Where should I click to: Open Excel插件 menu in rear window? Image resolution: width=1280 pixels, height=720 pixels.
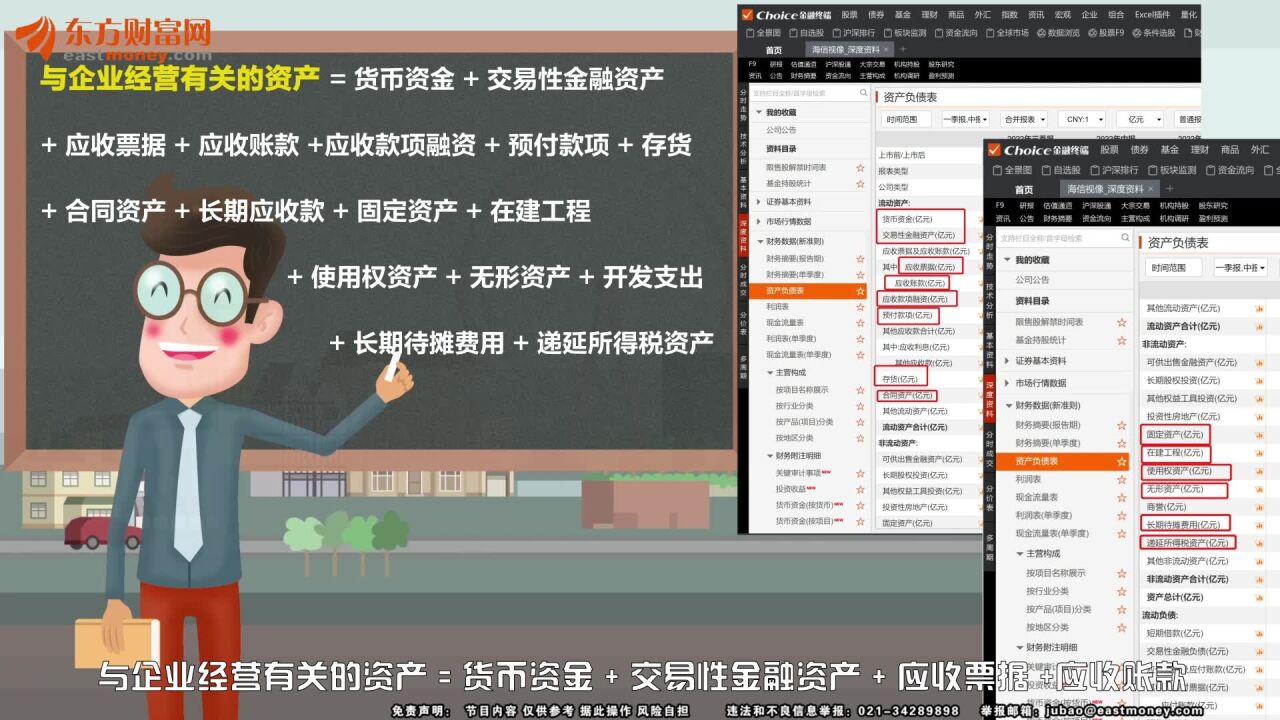pyautogui.click(x=1153, y=15)
